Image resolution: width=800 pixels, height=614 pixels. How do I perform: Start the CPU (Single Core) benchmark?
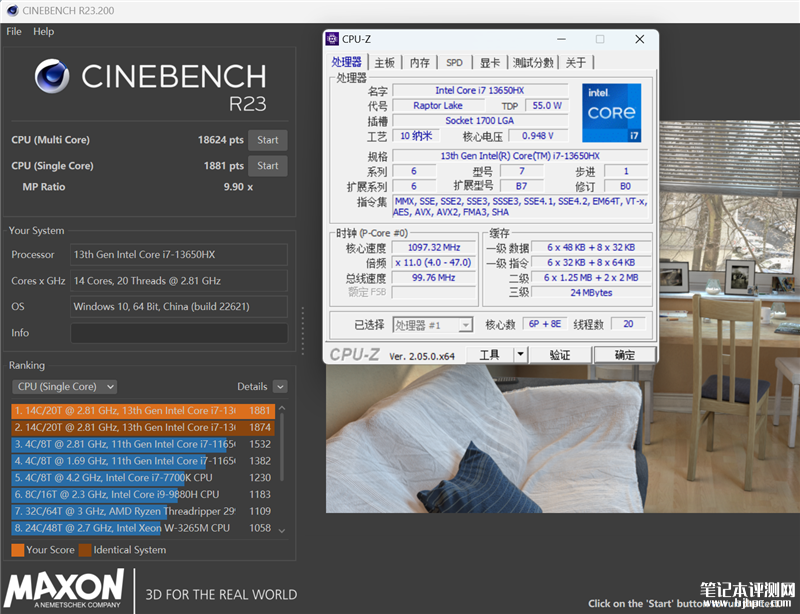[x=267, y=166]
